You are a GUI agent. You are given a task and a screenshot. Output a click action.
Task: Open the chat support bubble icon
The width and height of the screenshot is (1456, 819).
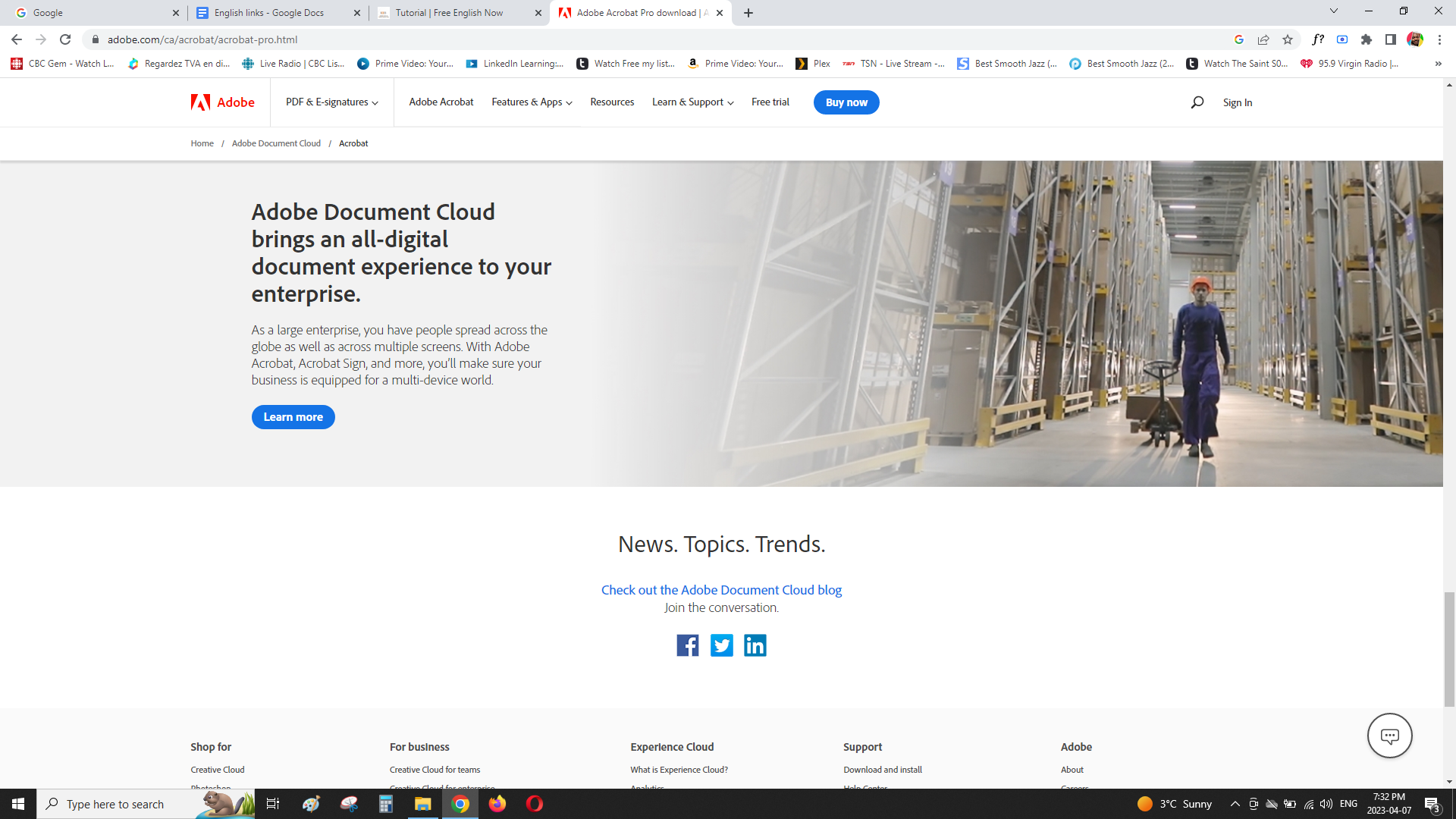click(1389, 736)
